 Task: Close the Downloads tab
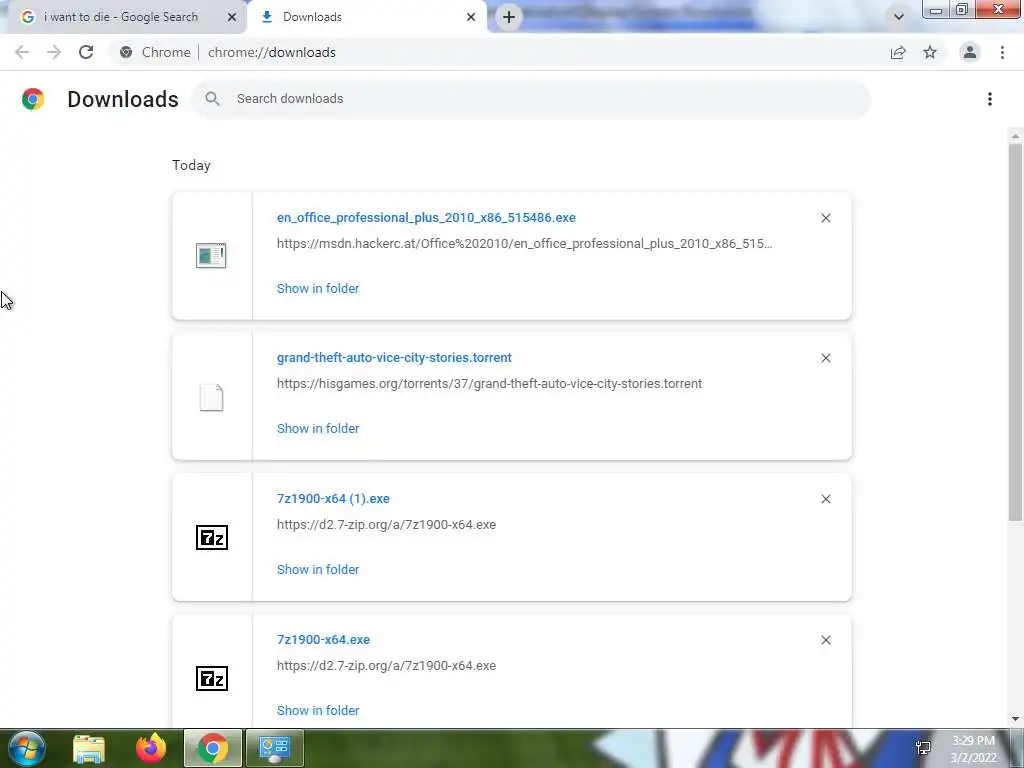tap(471, 17)
